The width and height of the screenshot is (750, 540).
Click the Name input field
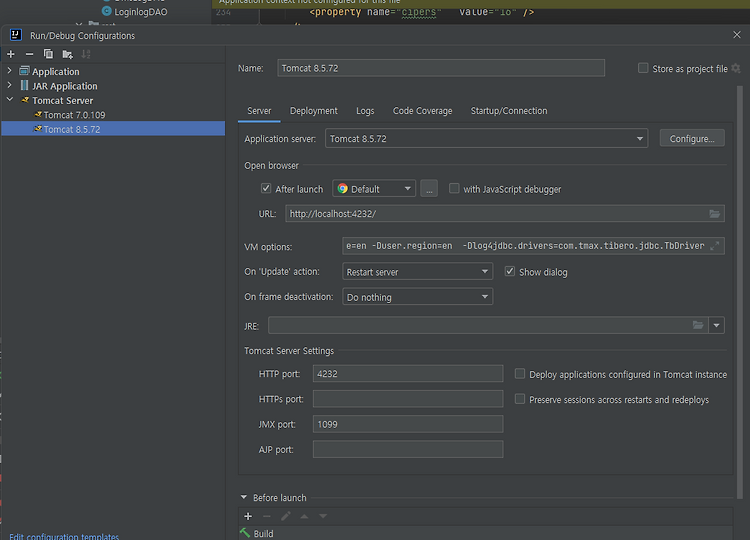(441, 68)
